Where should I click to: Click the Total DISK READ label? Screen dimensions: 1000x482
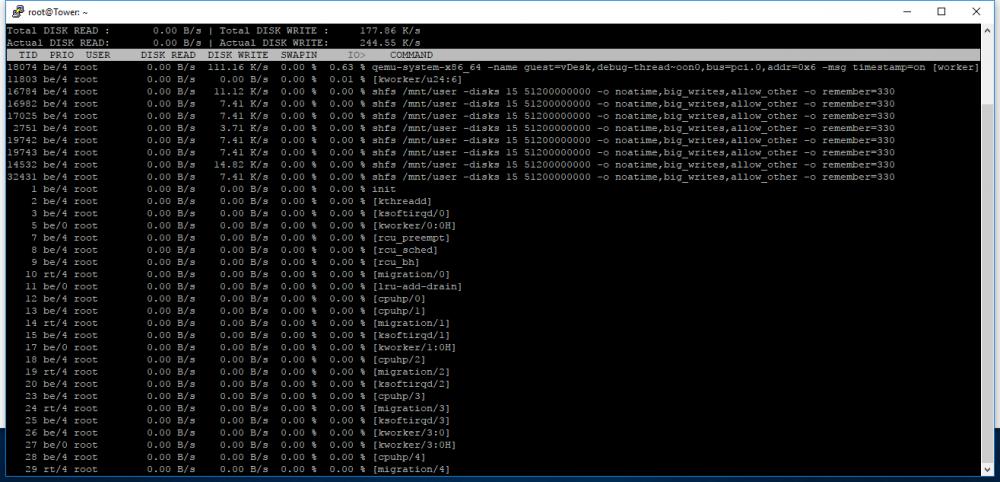point(58,31)
